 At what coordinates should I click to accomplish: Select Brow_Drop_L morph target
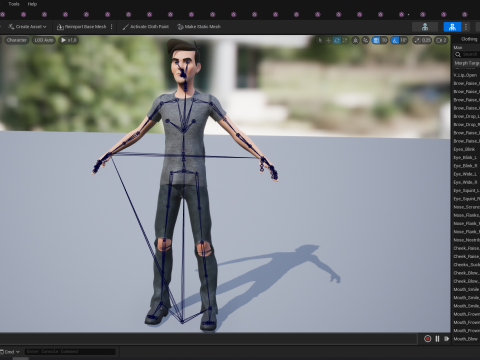466,116
